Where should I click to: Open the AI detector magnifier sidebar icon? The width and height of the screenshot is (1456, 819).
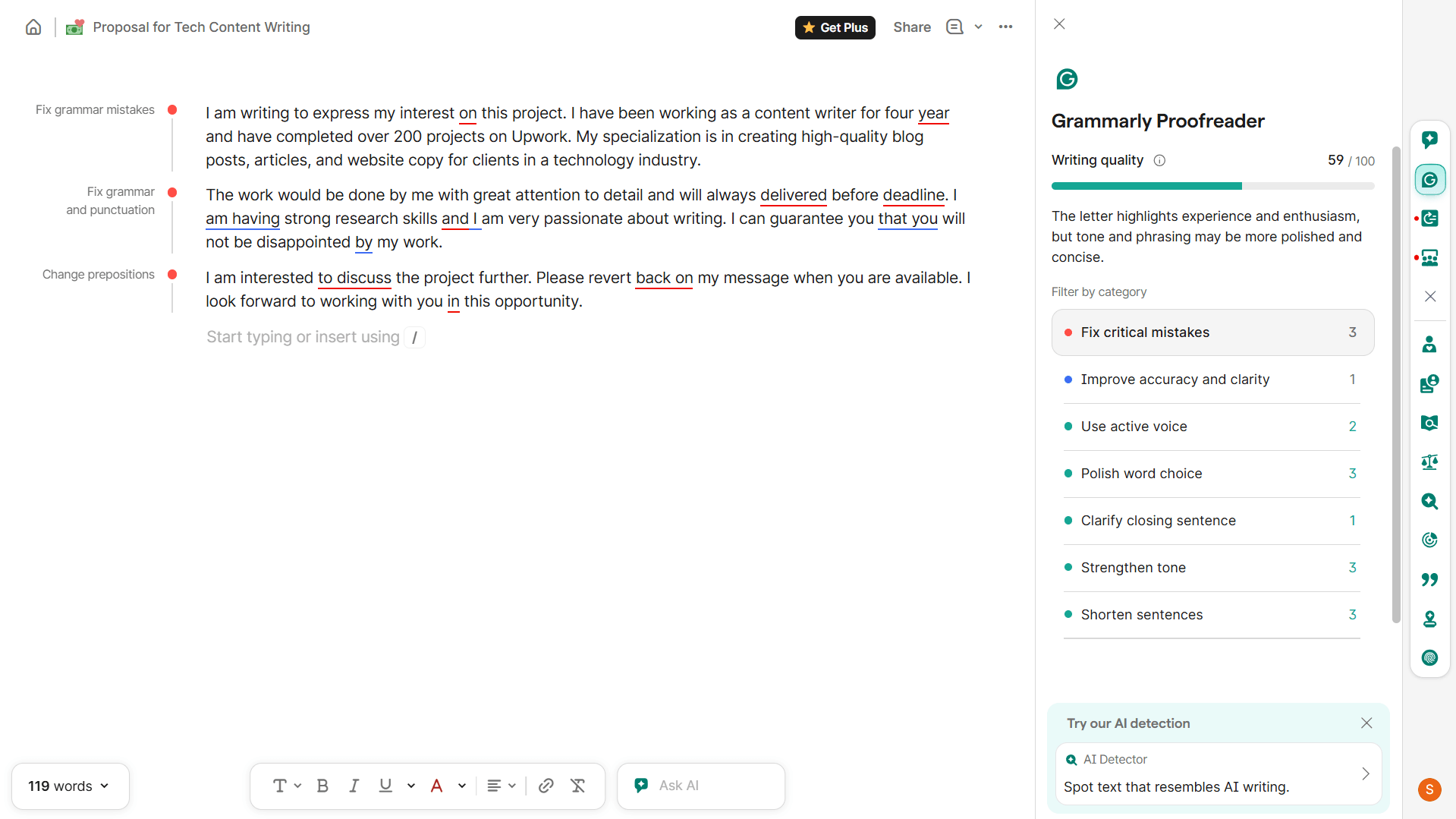(1429, 501)
